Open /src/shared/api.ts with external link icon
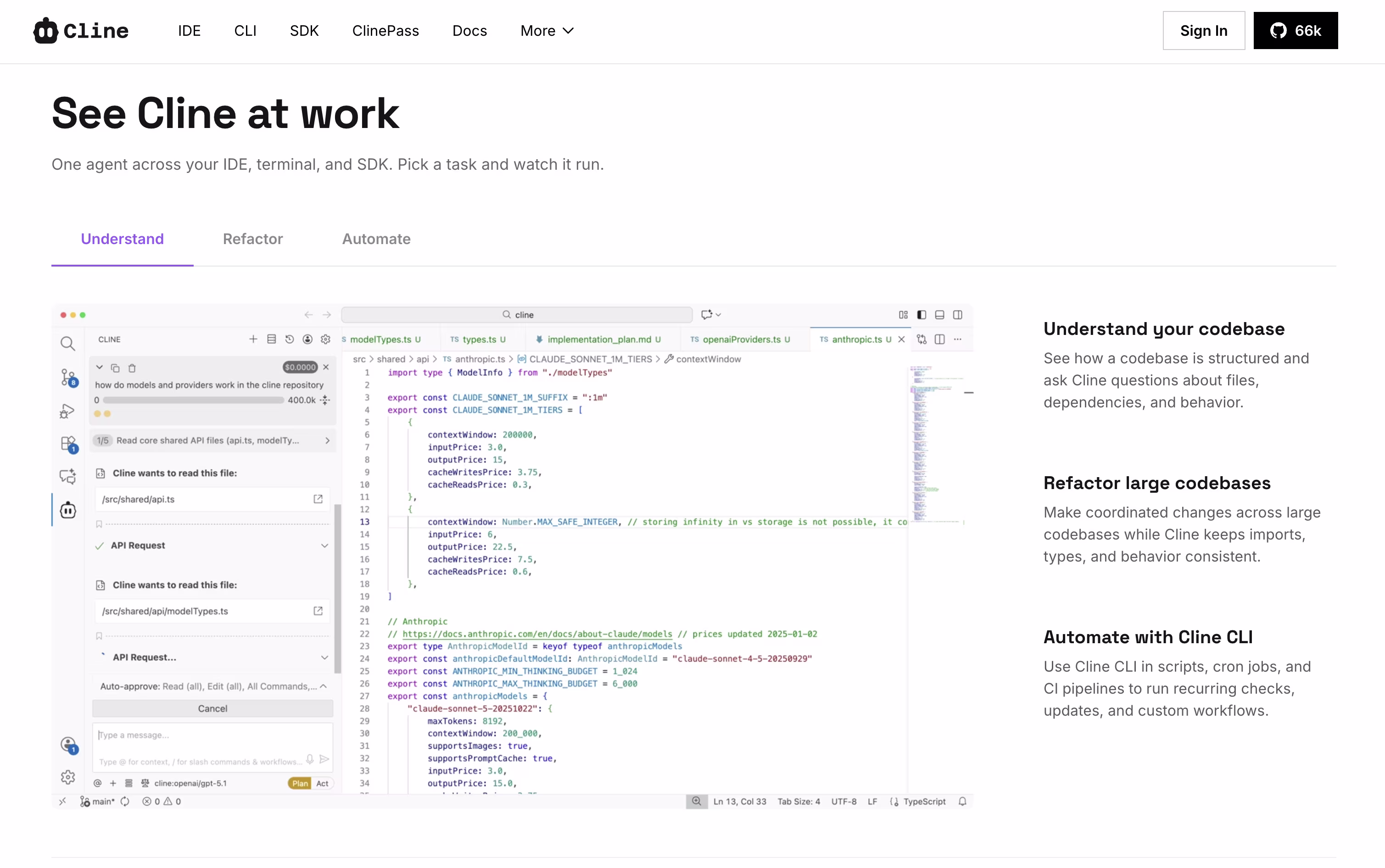1385x868 pixels. [x=318, y=499]
